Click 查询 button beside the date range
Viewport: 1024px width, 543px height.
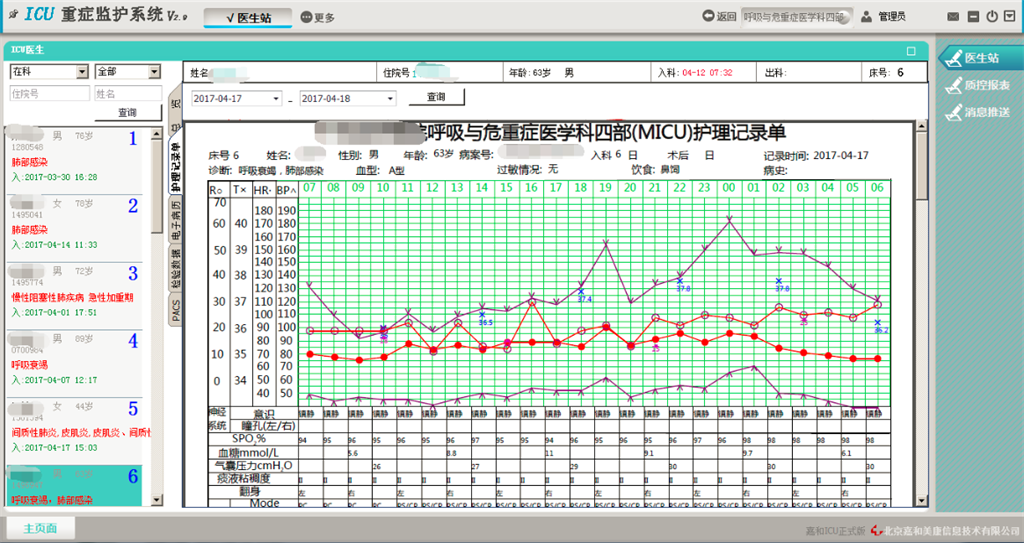click(x=436, y=97)
